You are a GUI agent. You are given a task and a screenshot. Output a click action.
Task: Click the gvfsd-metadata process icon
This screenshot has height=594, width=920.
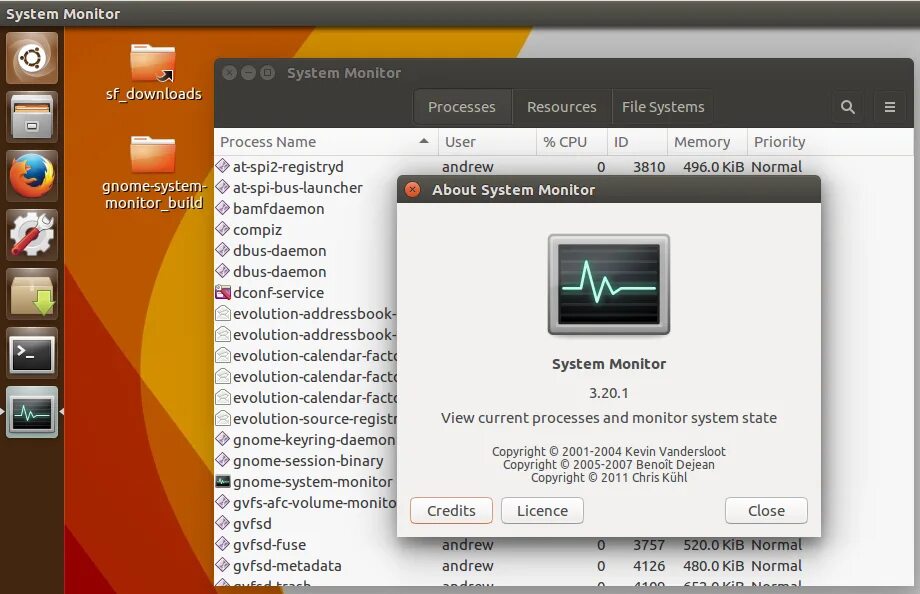222,565
